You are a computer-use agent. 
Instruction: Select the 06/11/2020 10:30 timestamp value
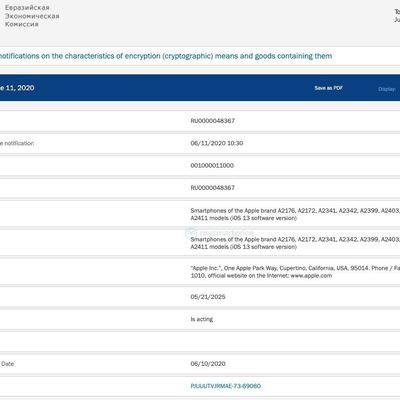pos(217,143)
